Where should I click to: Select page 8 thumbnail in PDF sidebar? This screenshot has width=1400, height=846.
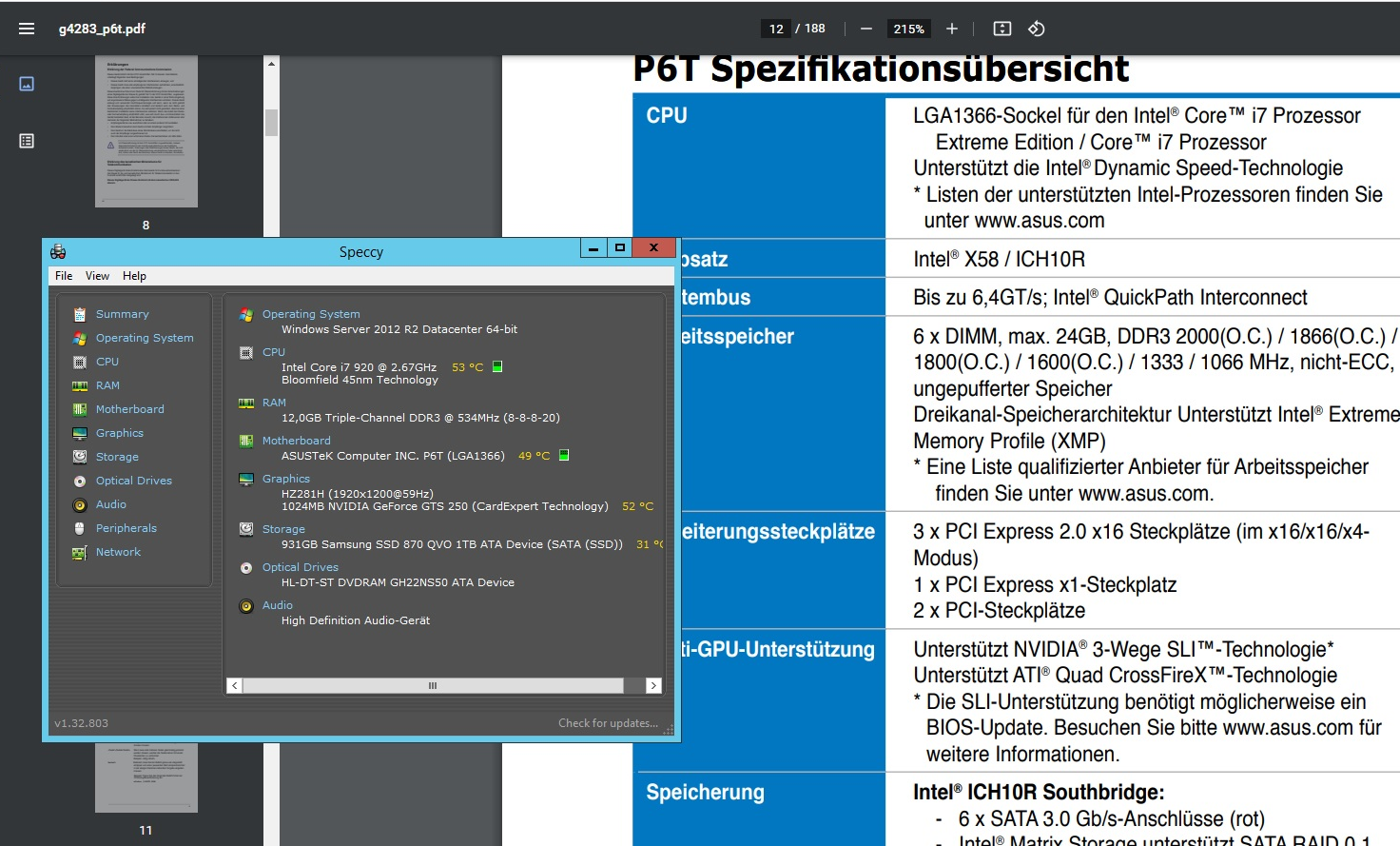click(146, 131)
